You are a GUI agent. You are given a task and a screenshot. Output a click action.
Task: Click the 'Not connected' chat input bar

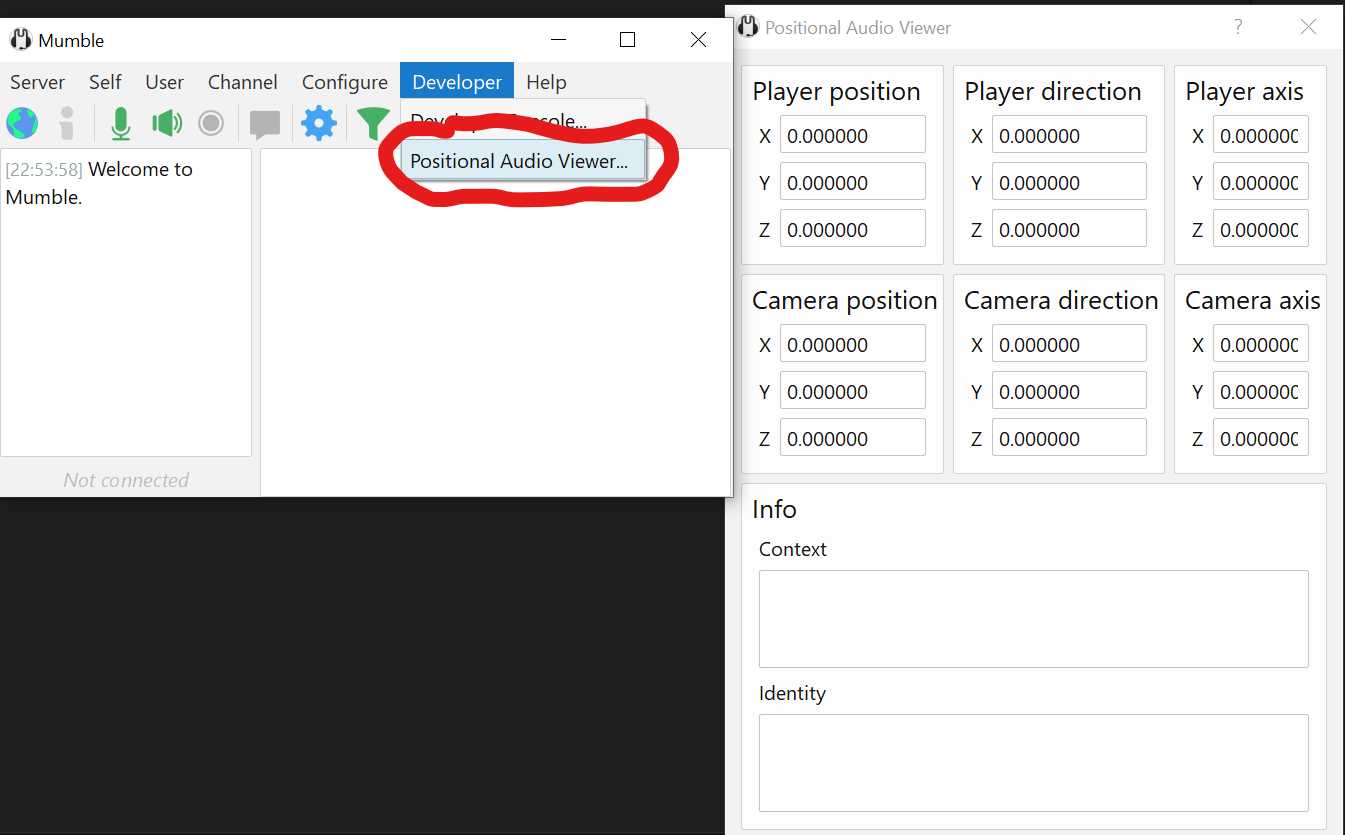click(126, 480)
